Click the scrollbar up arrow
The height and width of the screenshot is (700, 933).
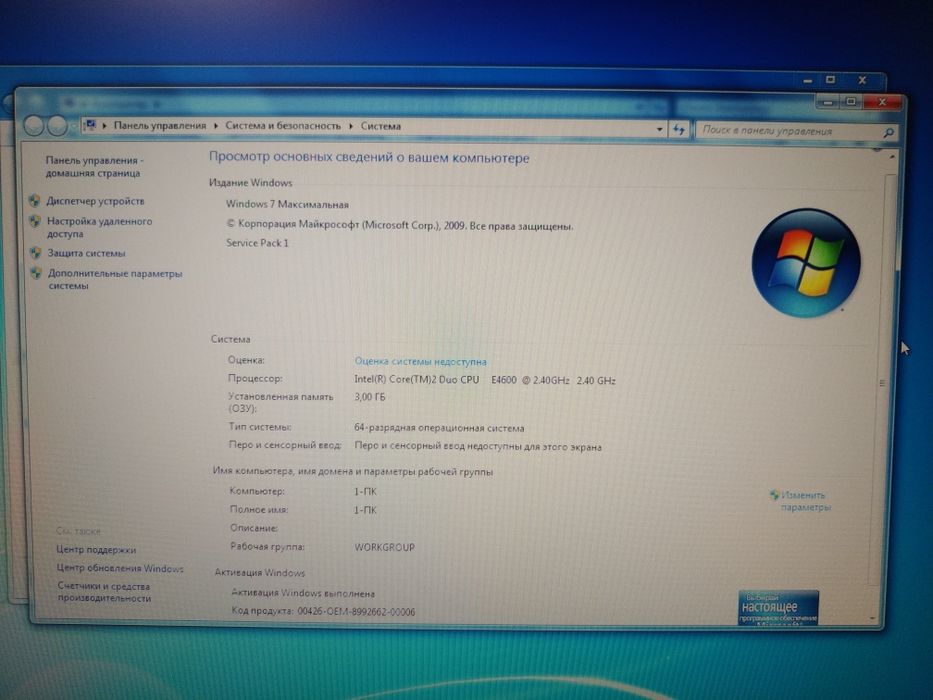click(x=892, y=156)
